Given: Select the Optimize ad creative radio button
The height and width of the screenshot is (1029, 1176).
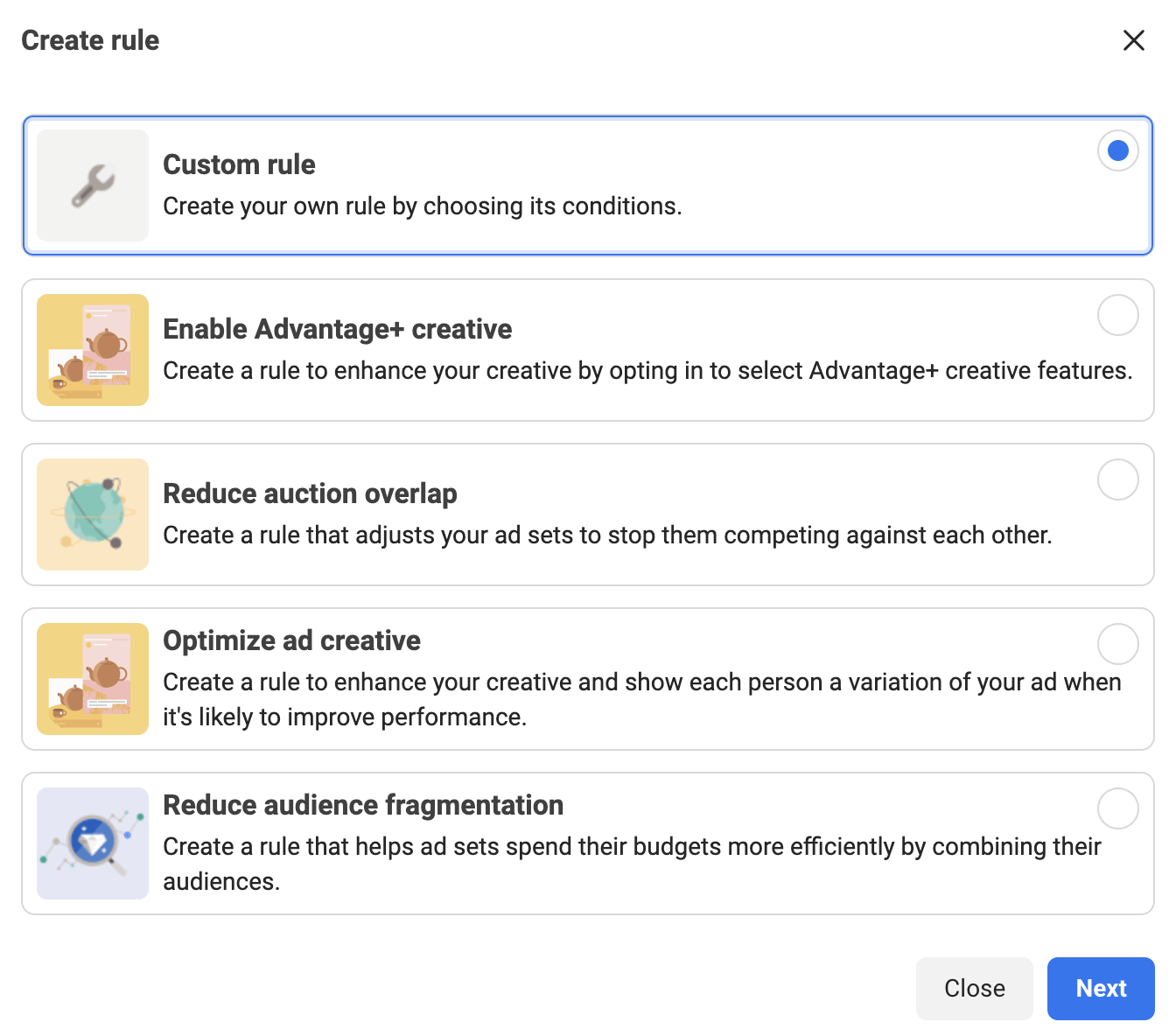Looking at the screenshot, I should (1117, 644).
